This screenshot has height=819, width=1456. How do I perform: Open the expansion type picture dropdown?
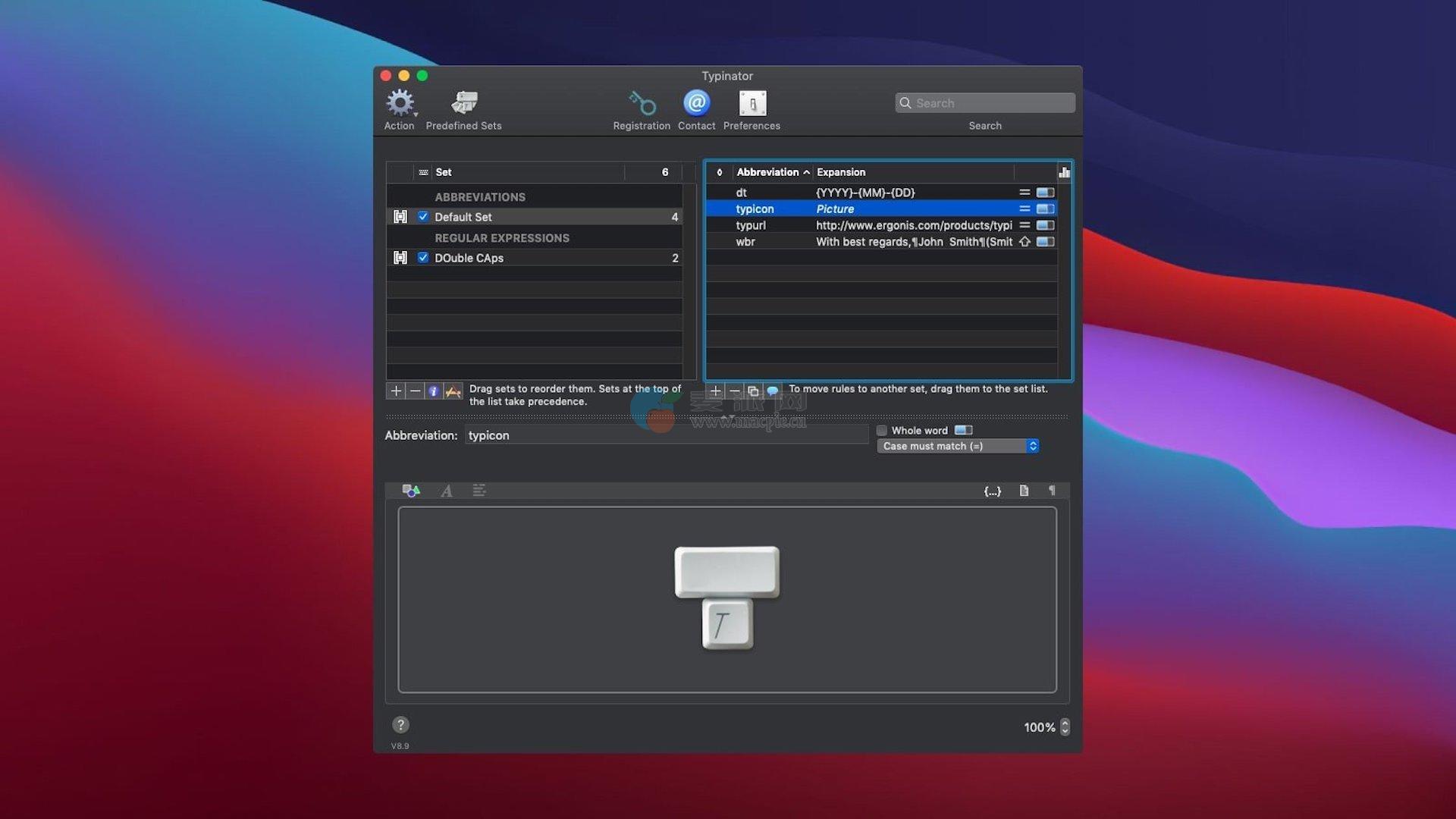click(x=411, y=491)
